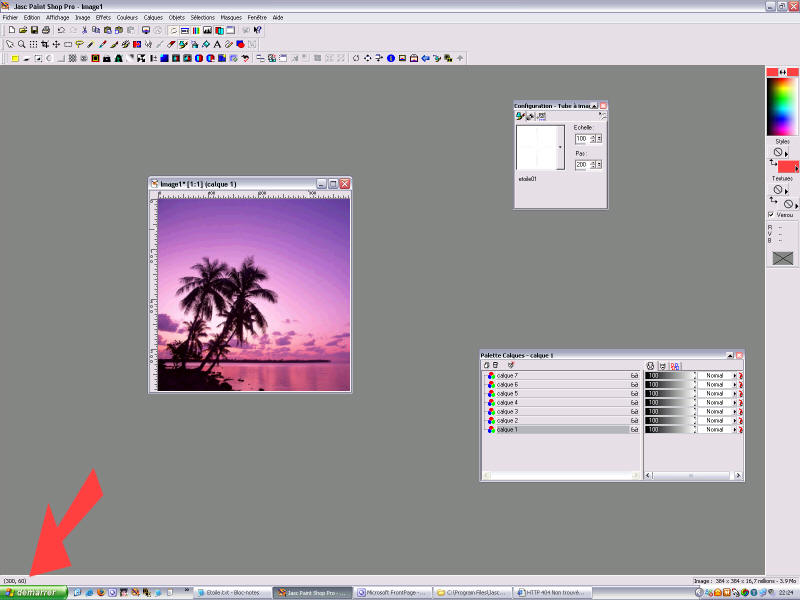Select the Freehand lasso tool
The width and height of the screenshot is (800, 600).
coord(79,44)
